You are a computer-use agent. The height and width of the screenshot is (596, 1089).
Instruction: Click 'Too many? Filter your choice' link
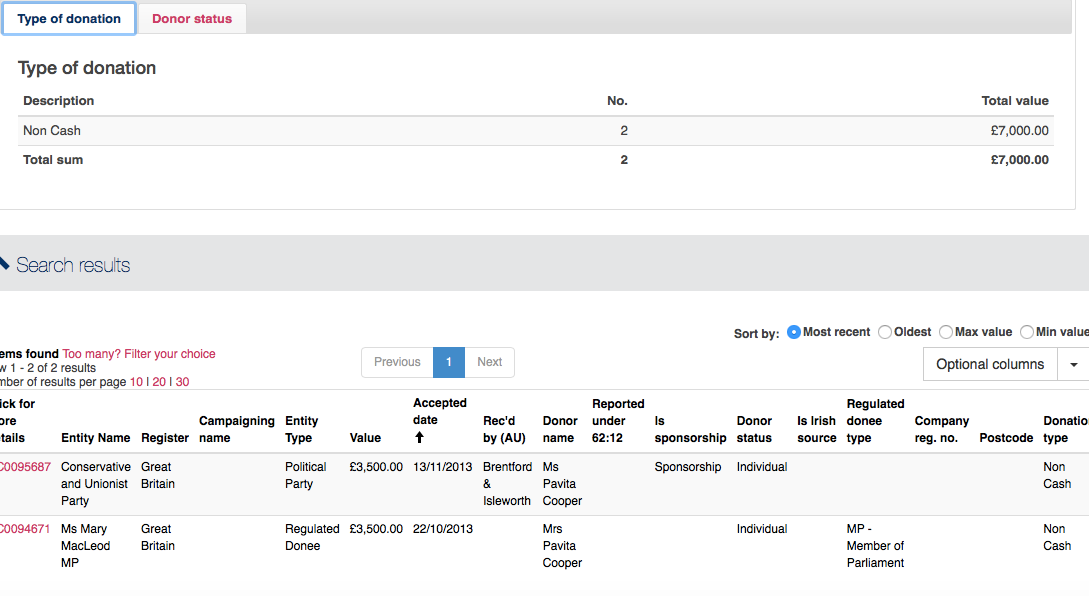coord(139,354)
